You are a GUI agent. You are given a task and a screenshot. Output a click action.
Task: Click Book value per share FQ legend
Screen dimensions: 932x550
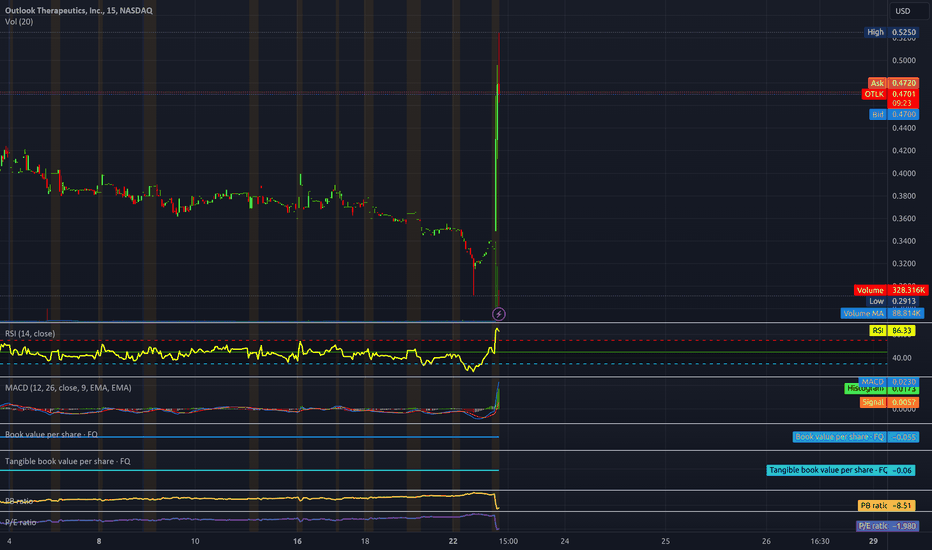pos(51,434)
